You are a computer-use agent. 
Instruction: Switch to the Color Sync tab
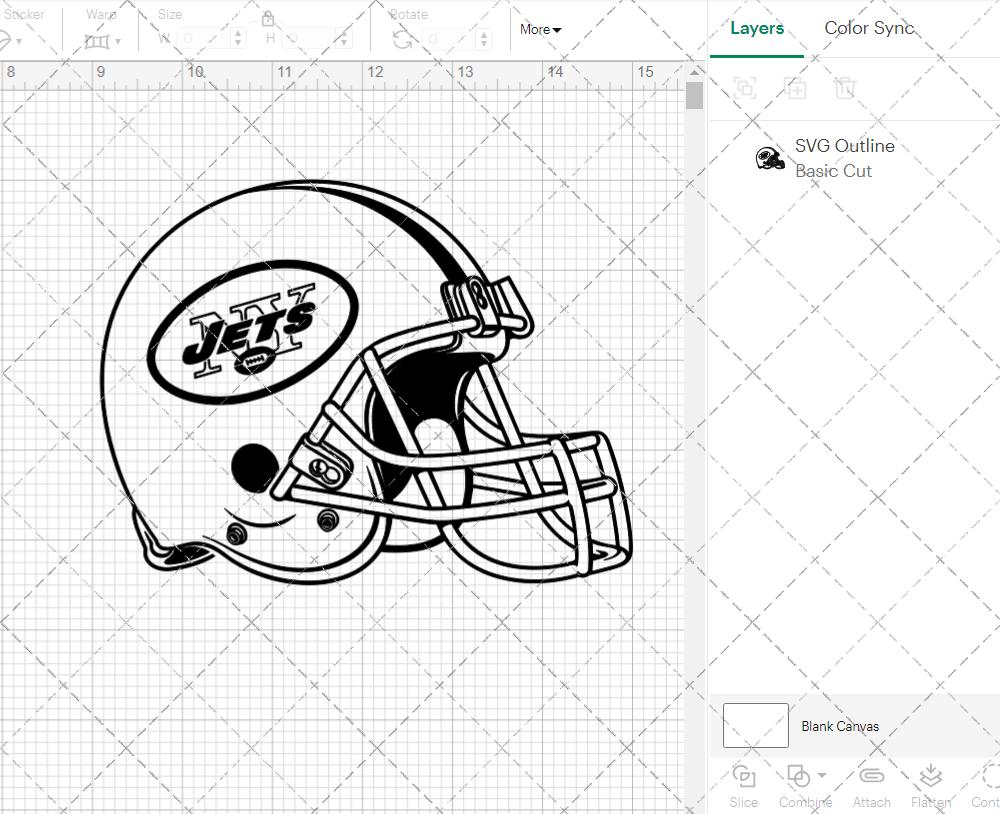tap(869, 28)
